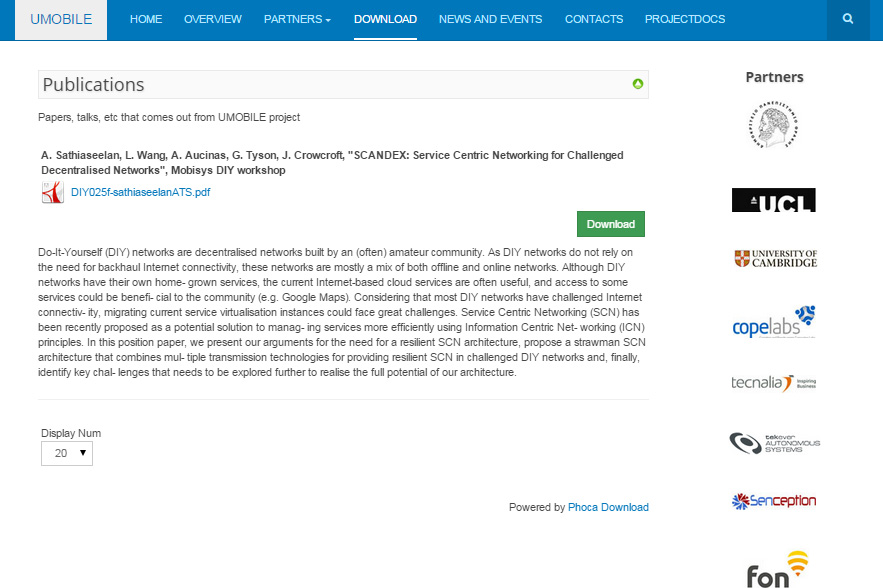Image resolution: width=883 pixels, height=588 pixels.
Task: Open the DIY025f-sathiaseelanATS.pdf link
Action: (140, 192)
